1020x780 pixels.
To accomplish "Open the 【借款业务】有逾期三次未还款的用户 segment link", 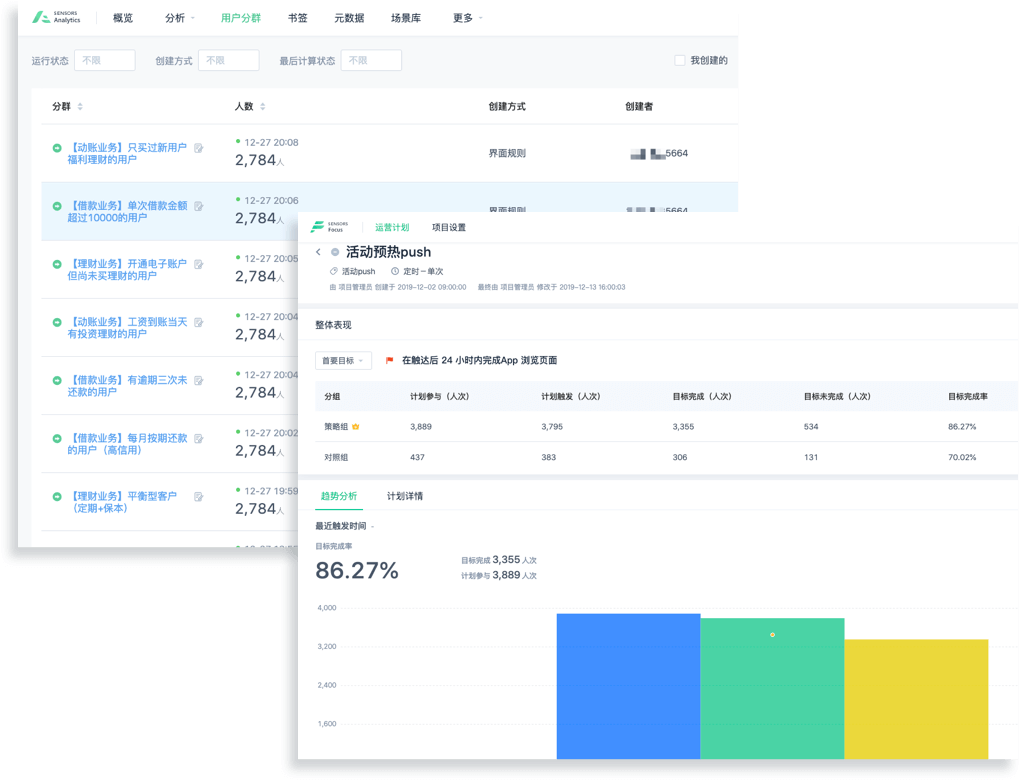I will click(x=128, y=386).
